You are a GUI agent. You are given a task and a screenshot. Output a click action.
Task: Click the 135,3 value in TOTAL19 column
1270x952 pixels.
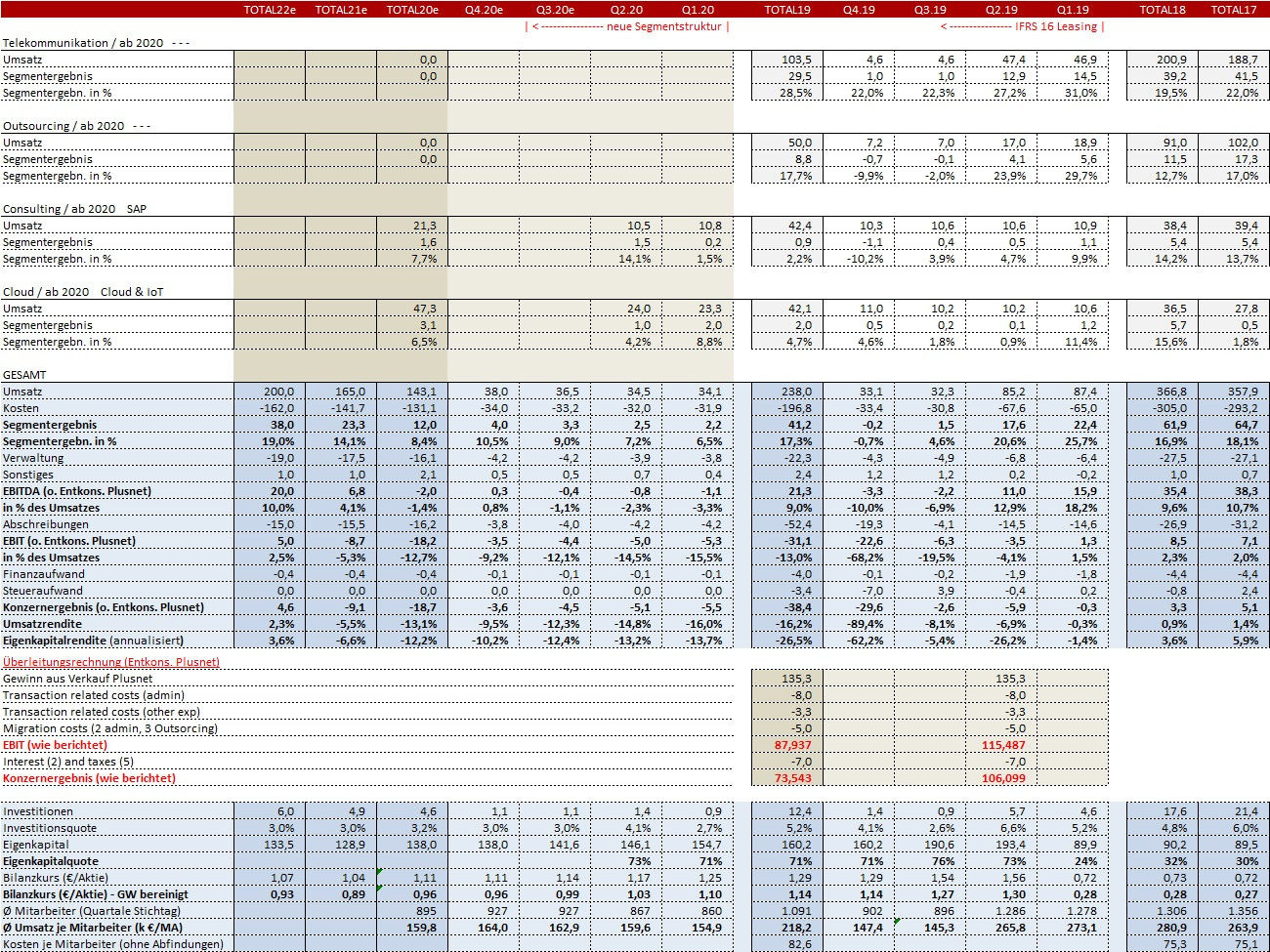tap(796, 679)
